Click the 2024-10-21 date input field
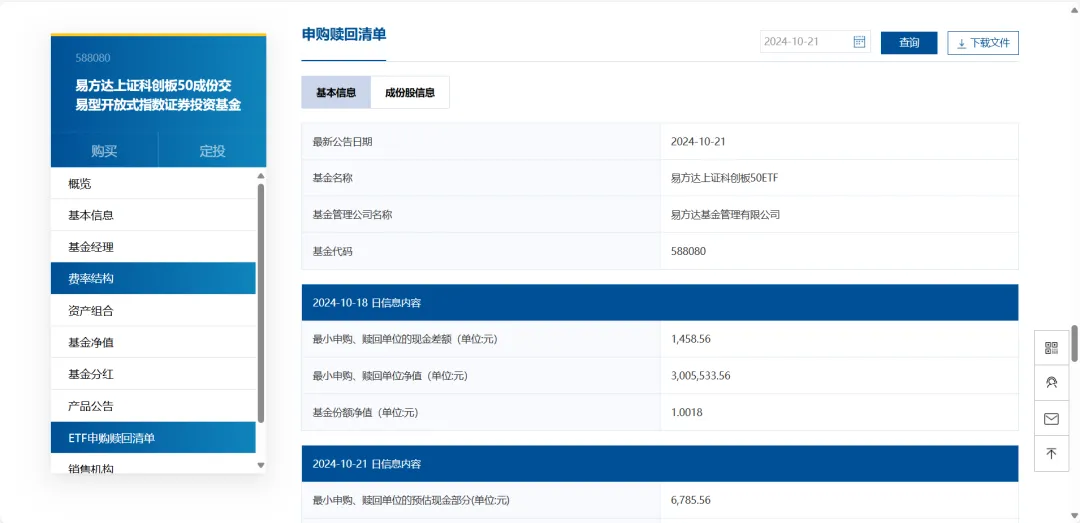This screenshot has width=1080, height=523. pos(816,42)
